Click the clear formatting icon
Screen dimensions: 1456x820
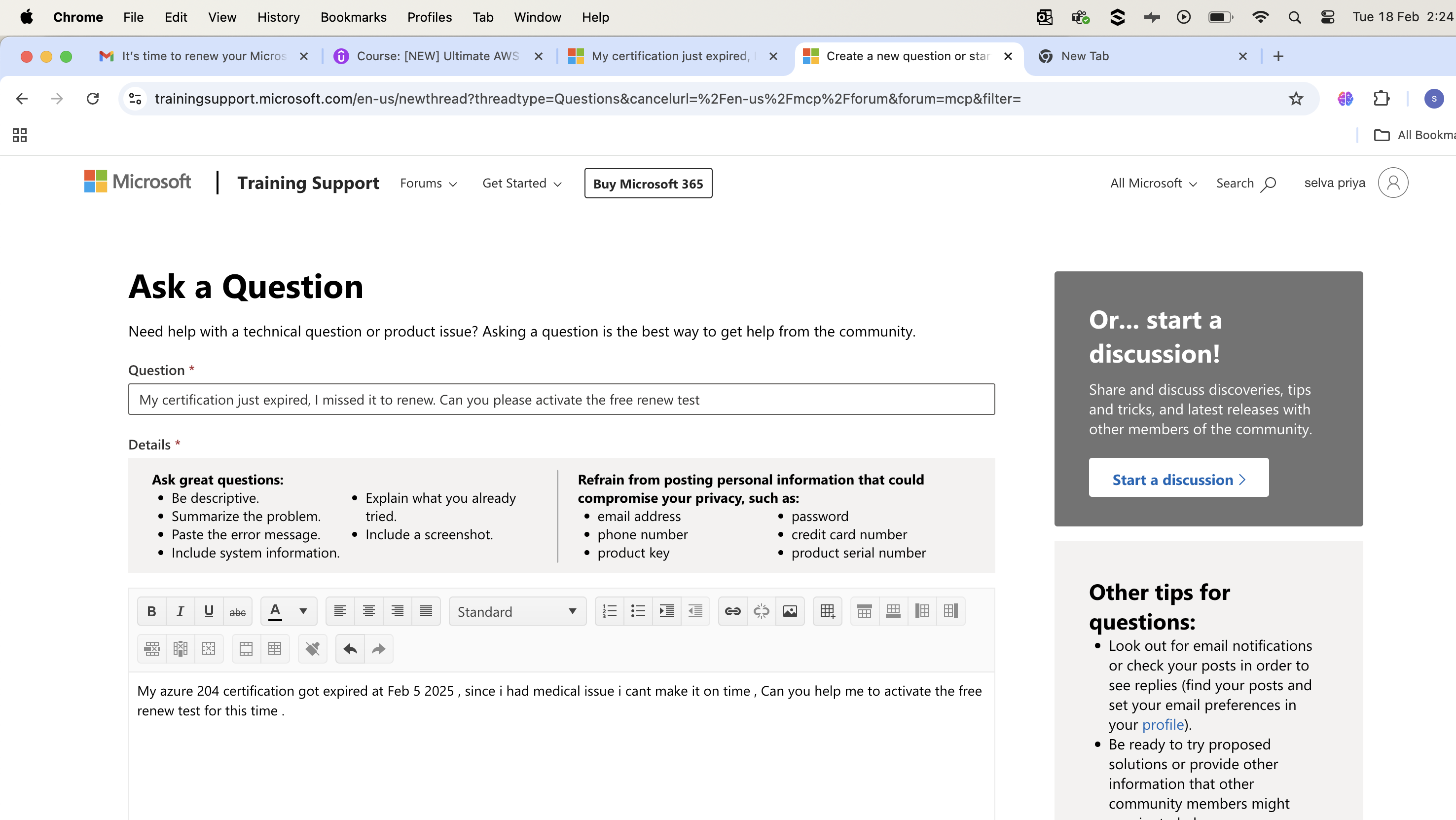click(313, 649)
